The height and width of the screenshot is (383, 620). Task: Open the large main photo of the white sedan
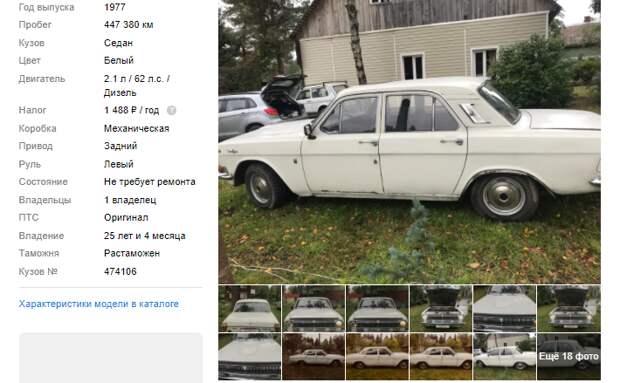click(x=409, y=142)
